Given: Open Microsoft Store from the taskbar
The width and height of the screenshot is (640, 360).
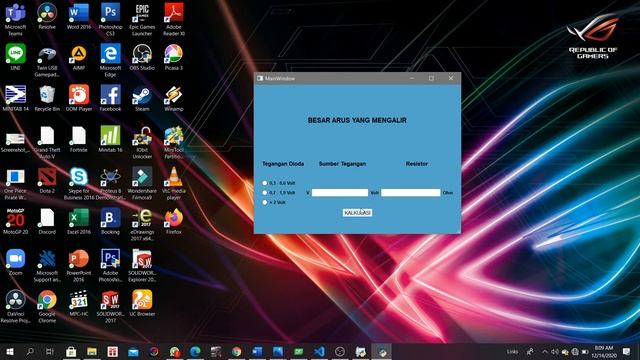Looking at the screenshot, I should (71, 351).
